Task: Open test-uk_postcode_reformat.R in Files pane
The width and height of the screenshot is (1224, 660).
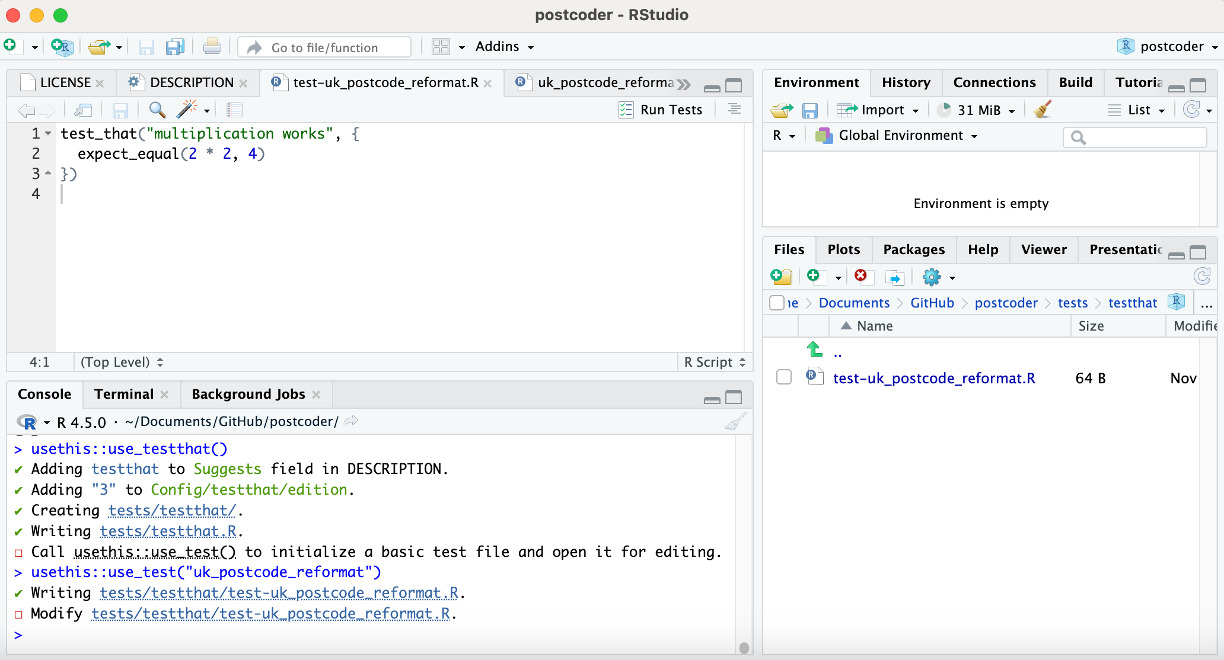Action: [x=934, y=378]
